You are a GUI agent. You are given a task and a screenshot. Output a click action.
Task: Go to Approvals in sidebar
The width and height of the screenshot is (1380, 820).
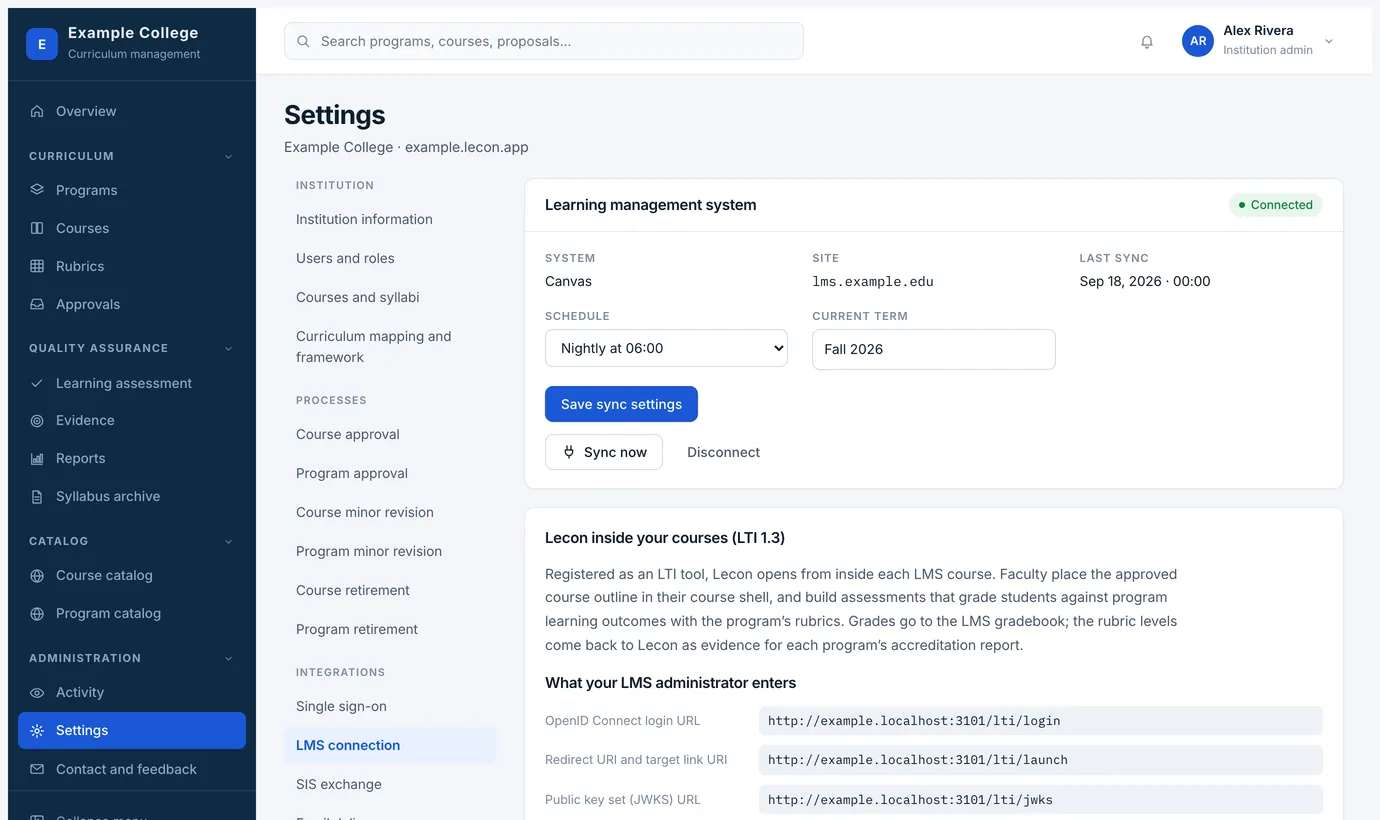tap(132, 304)
